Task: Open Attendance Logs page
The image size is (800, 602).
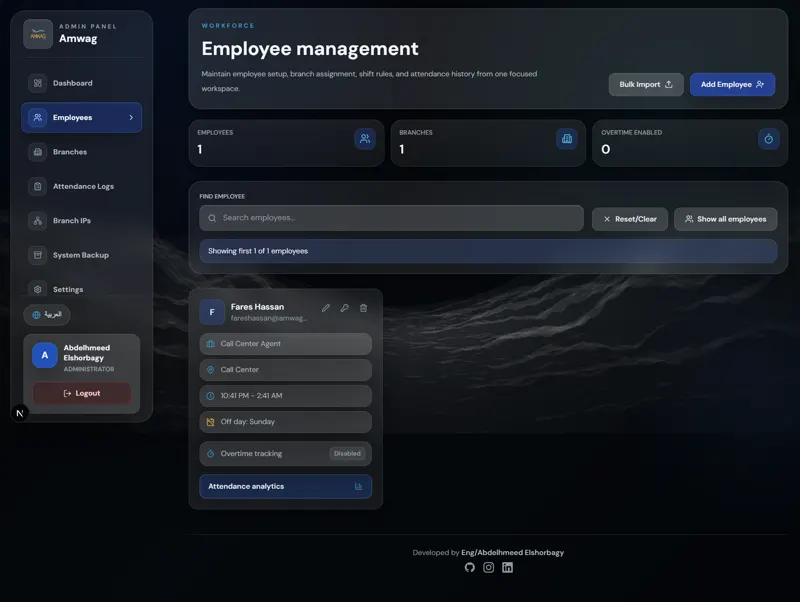Action: (81, 186)
